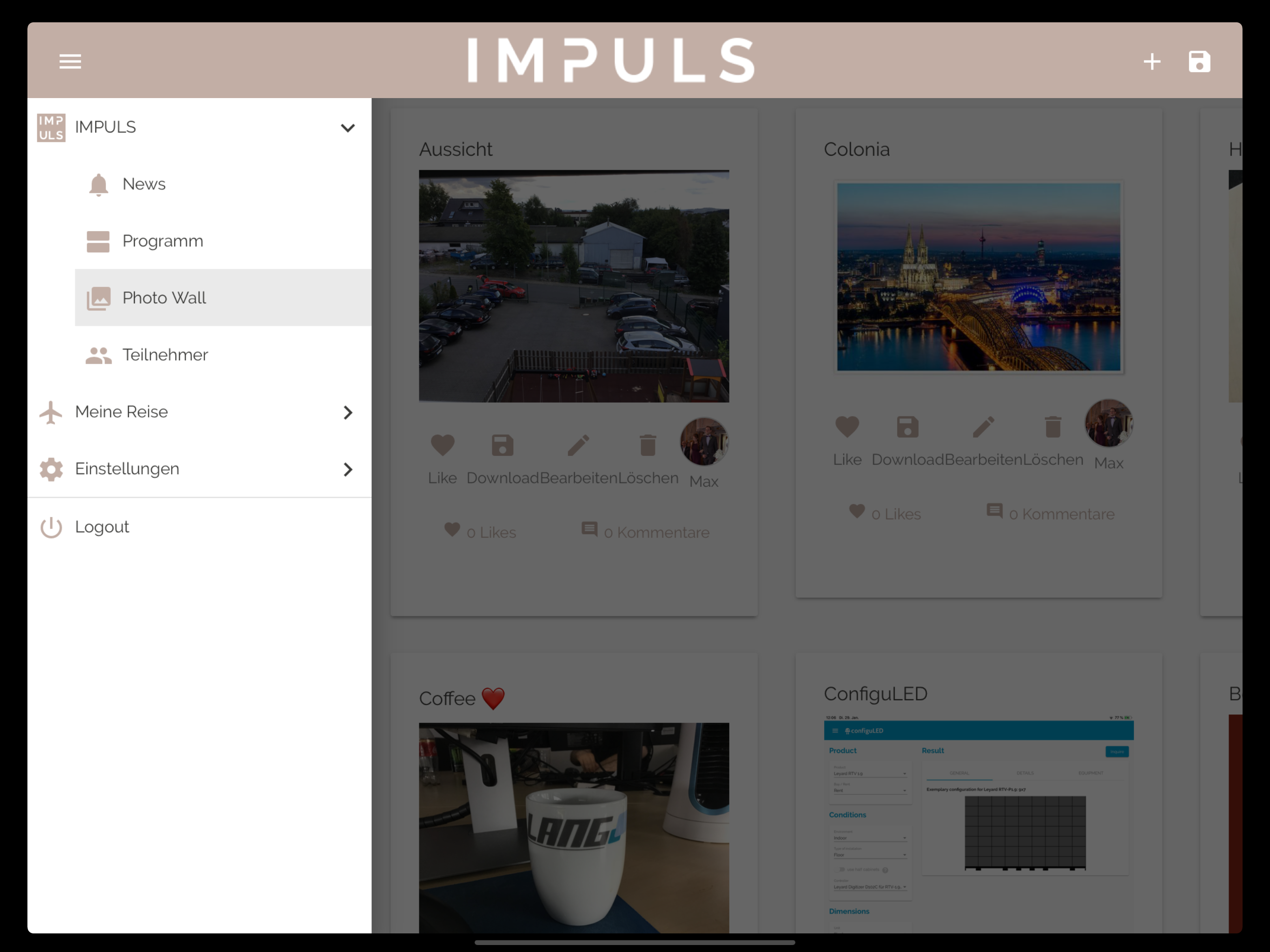Open Meine Reise section
Screen dimensions: 1270x952
[x=199, y=412]
